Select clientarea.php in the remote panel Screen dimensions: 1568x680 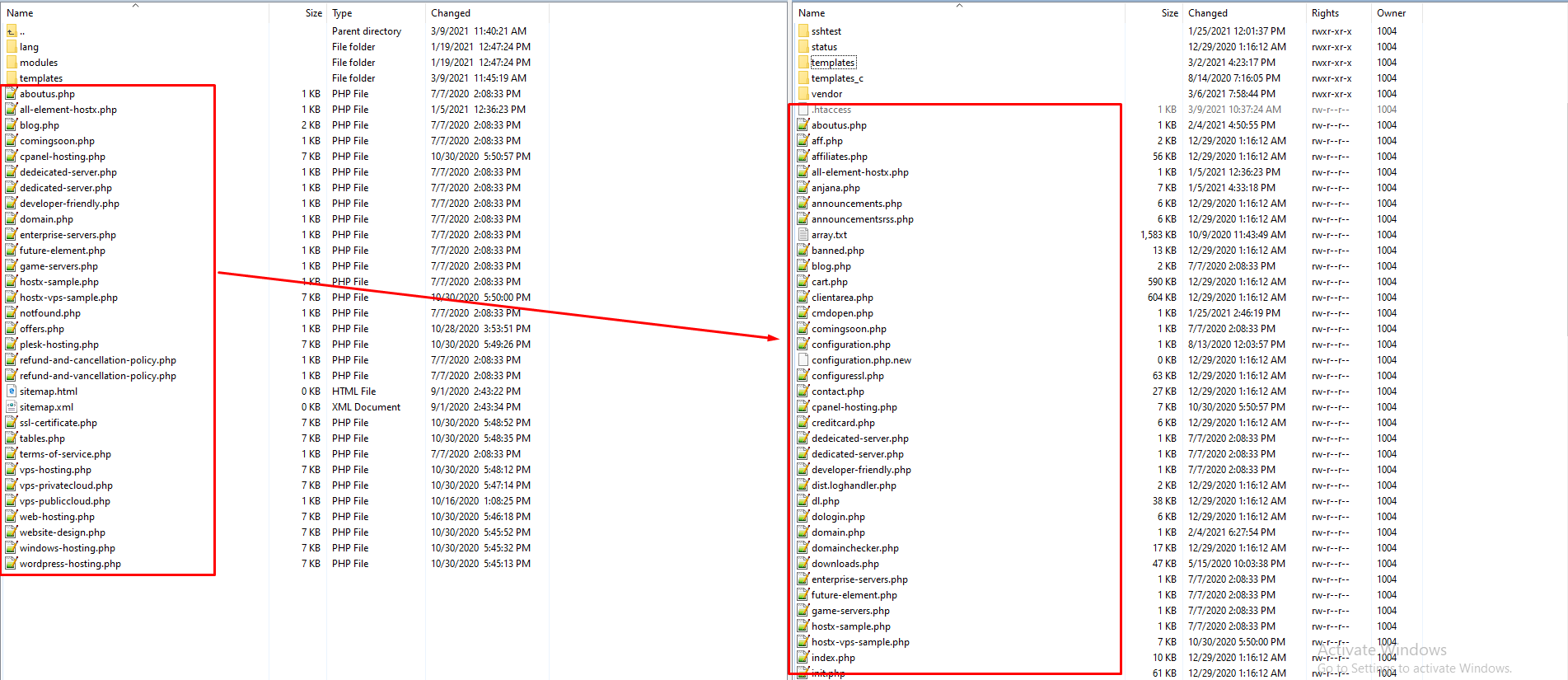click(842, 298)
